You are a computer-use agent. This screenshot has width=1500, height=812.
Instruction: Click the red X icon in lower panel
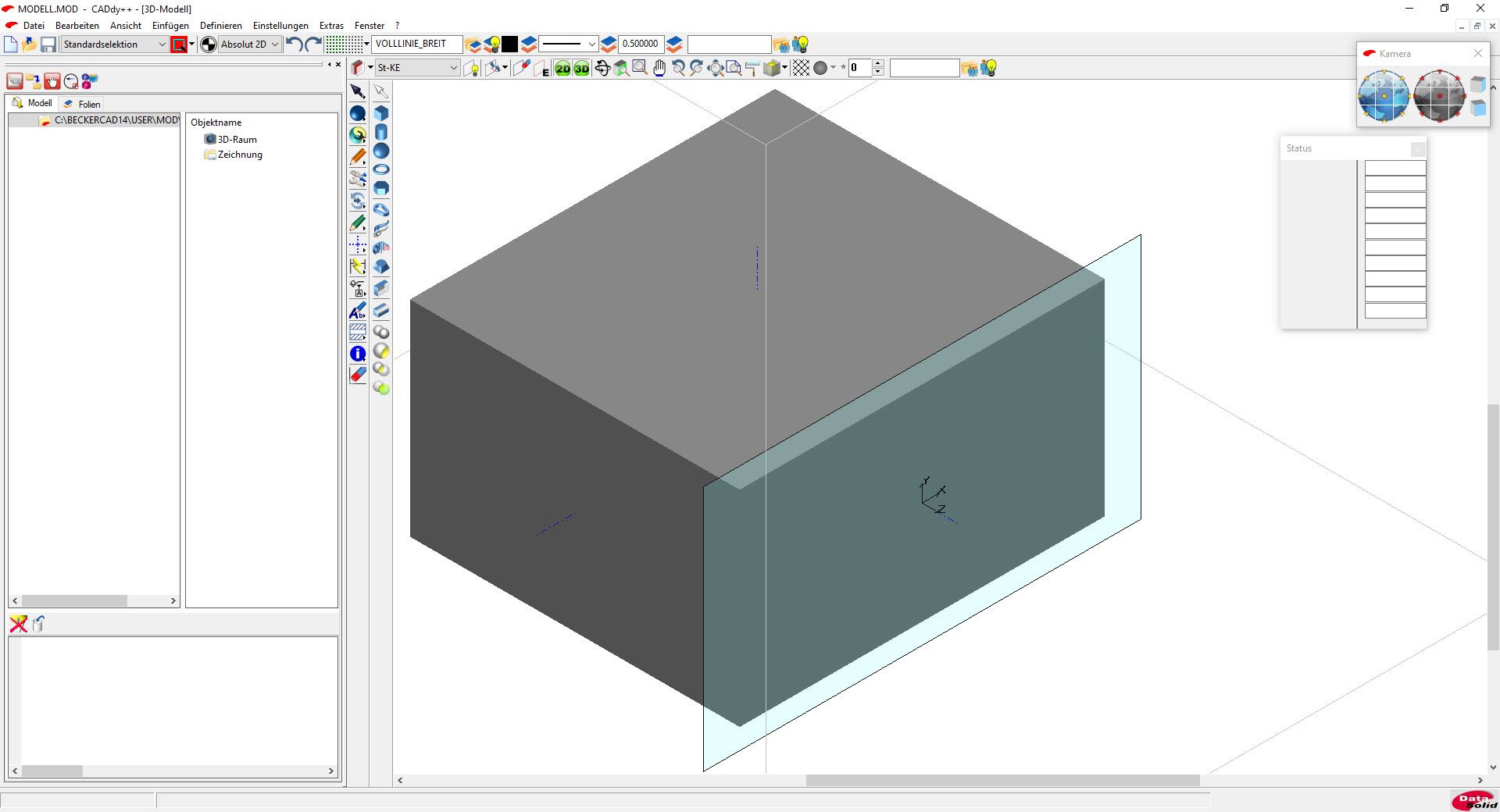click(18, 624)
